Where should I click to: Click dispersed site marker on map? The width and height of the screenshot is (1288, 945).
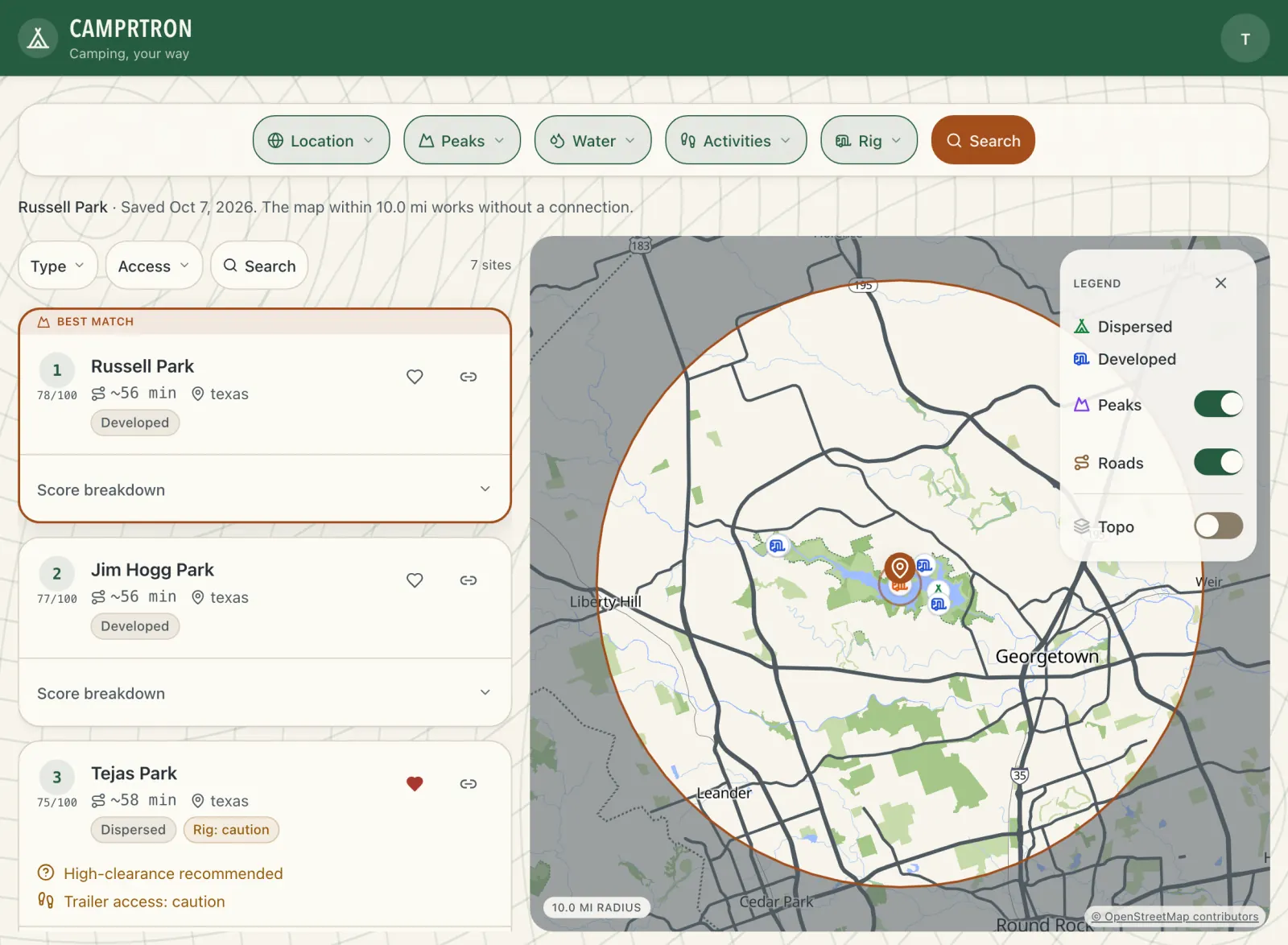click(x=938, y=589)
